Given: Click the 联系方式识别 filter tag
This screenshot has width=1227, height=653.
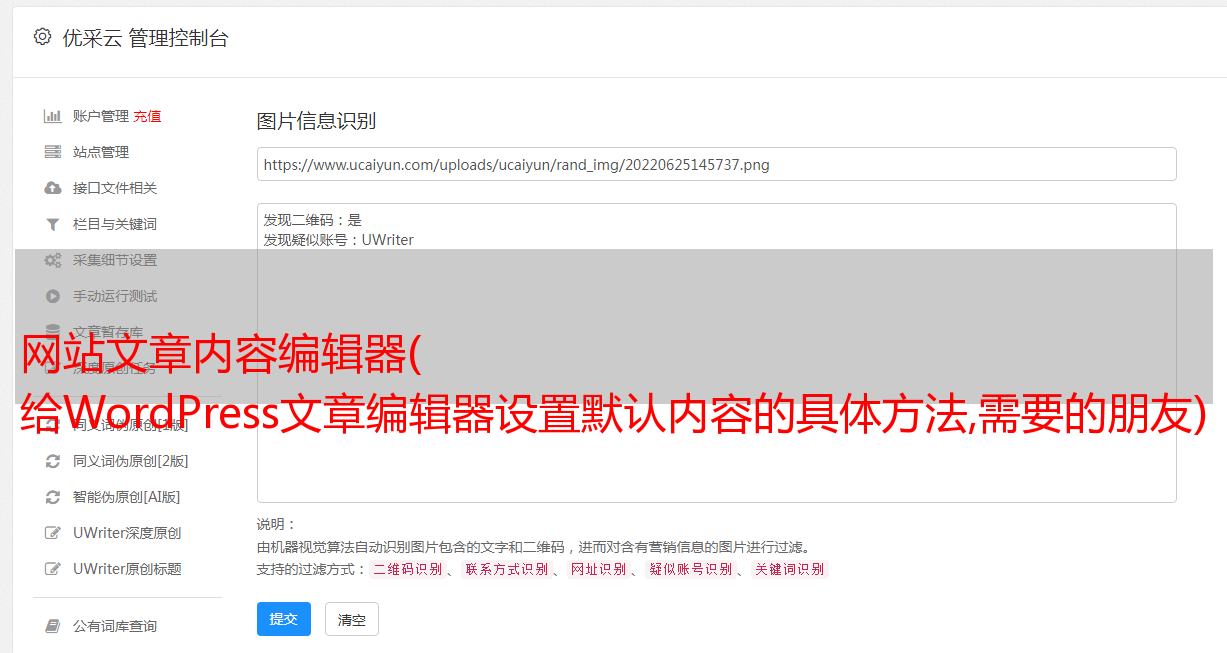Looking at the screenshot, I should (x=506, y=569).
